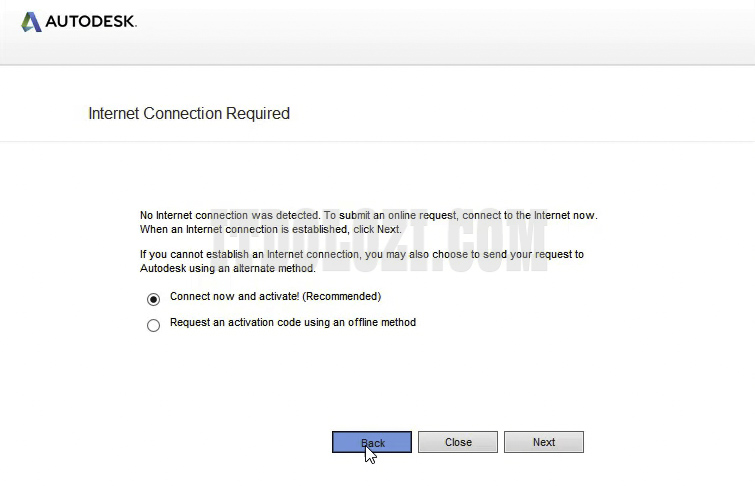This screenshot has height=486, width=755.
Task: Click the gray header banner beside the logo
Action: [x=450, y=30]
